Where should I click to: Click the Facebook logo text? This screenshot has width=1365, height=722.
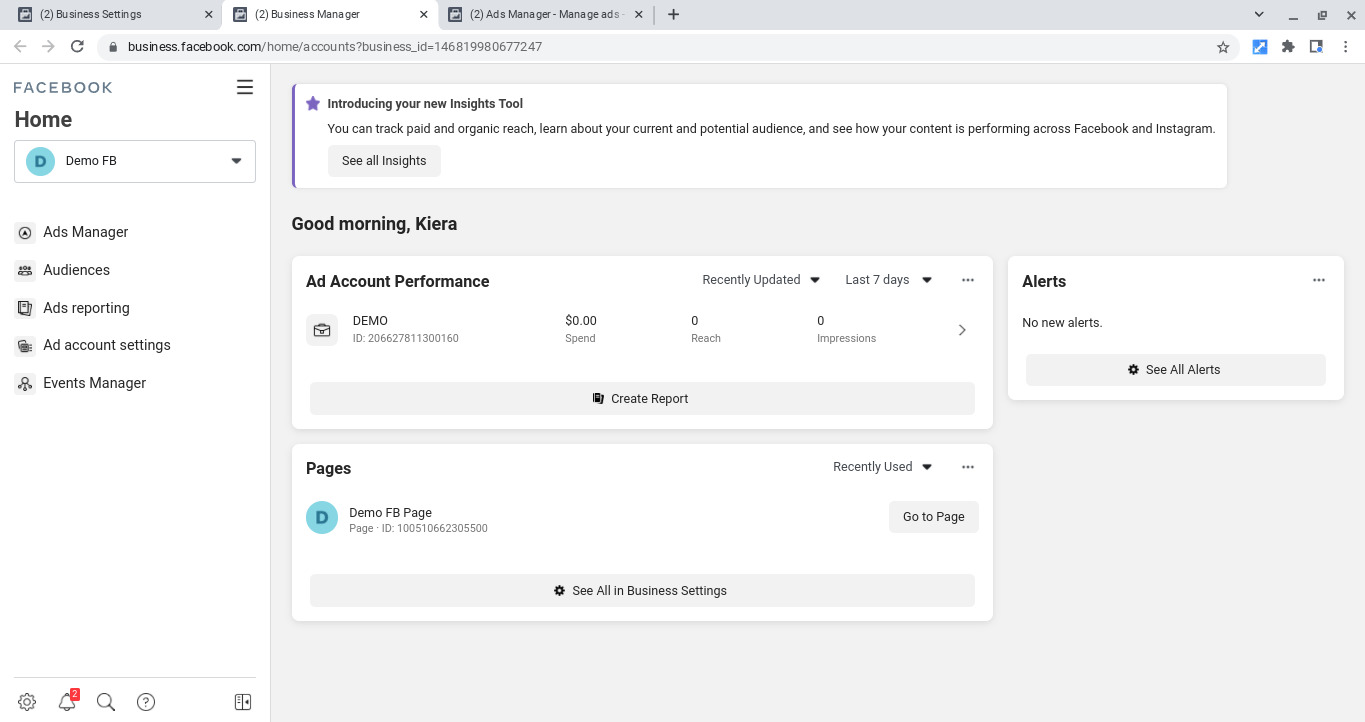tap(63, 88)
